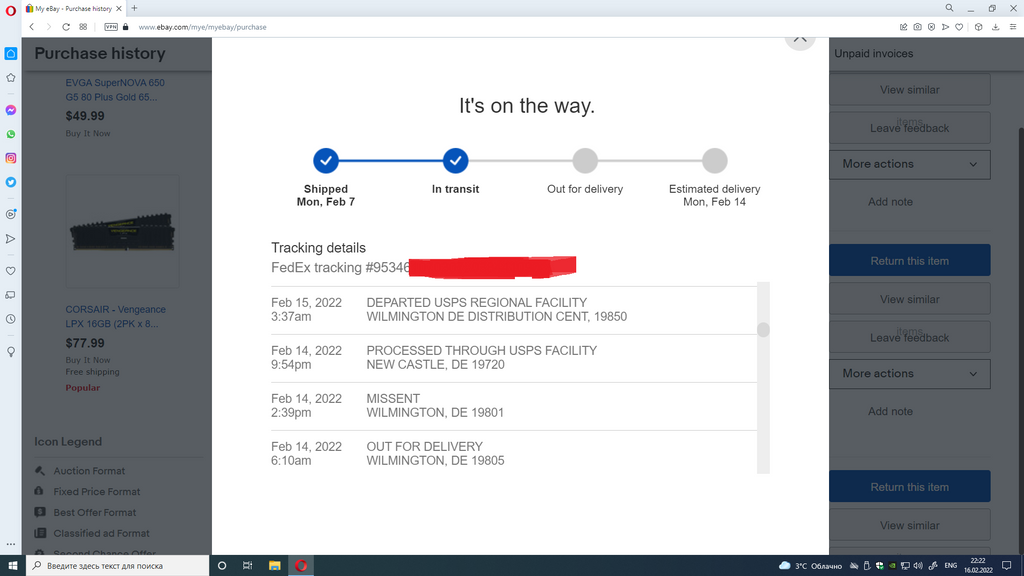
Task: Click the tracking list scrollbar thumb
Action: click(763, 330)
